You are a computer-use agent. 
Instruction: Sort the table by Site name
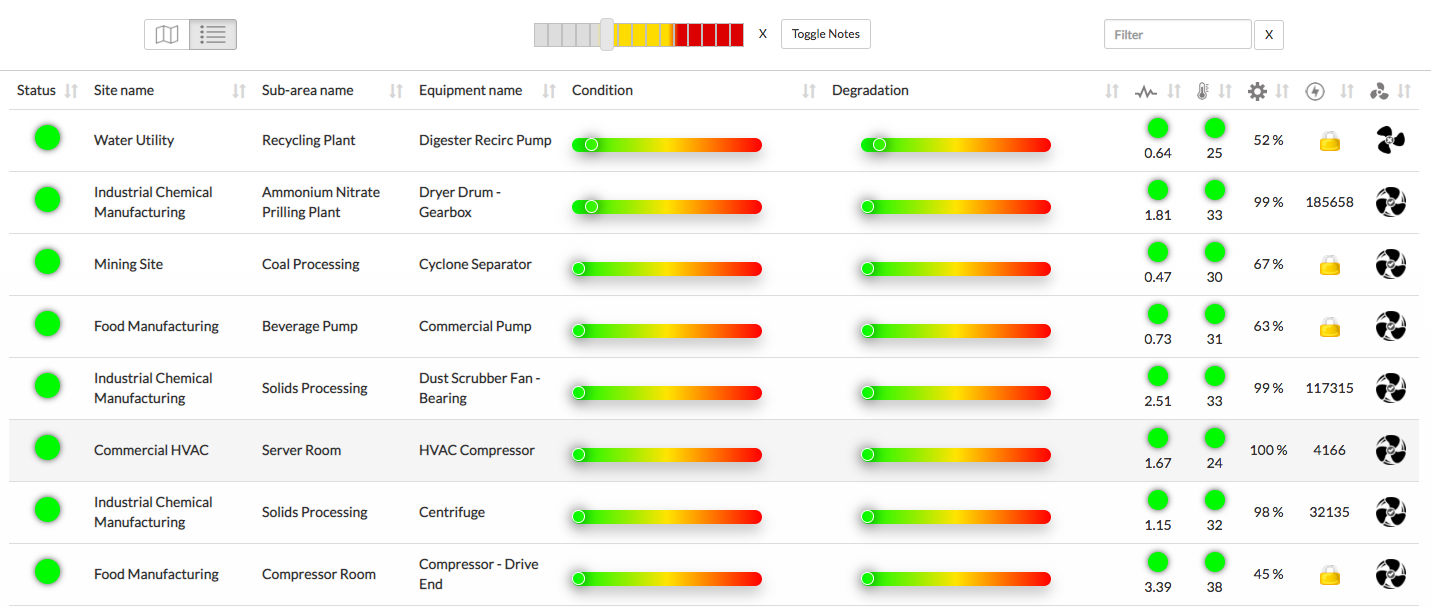[x=124, y=91]
